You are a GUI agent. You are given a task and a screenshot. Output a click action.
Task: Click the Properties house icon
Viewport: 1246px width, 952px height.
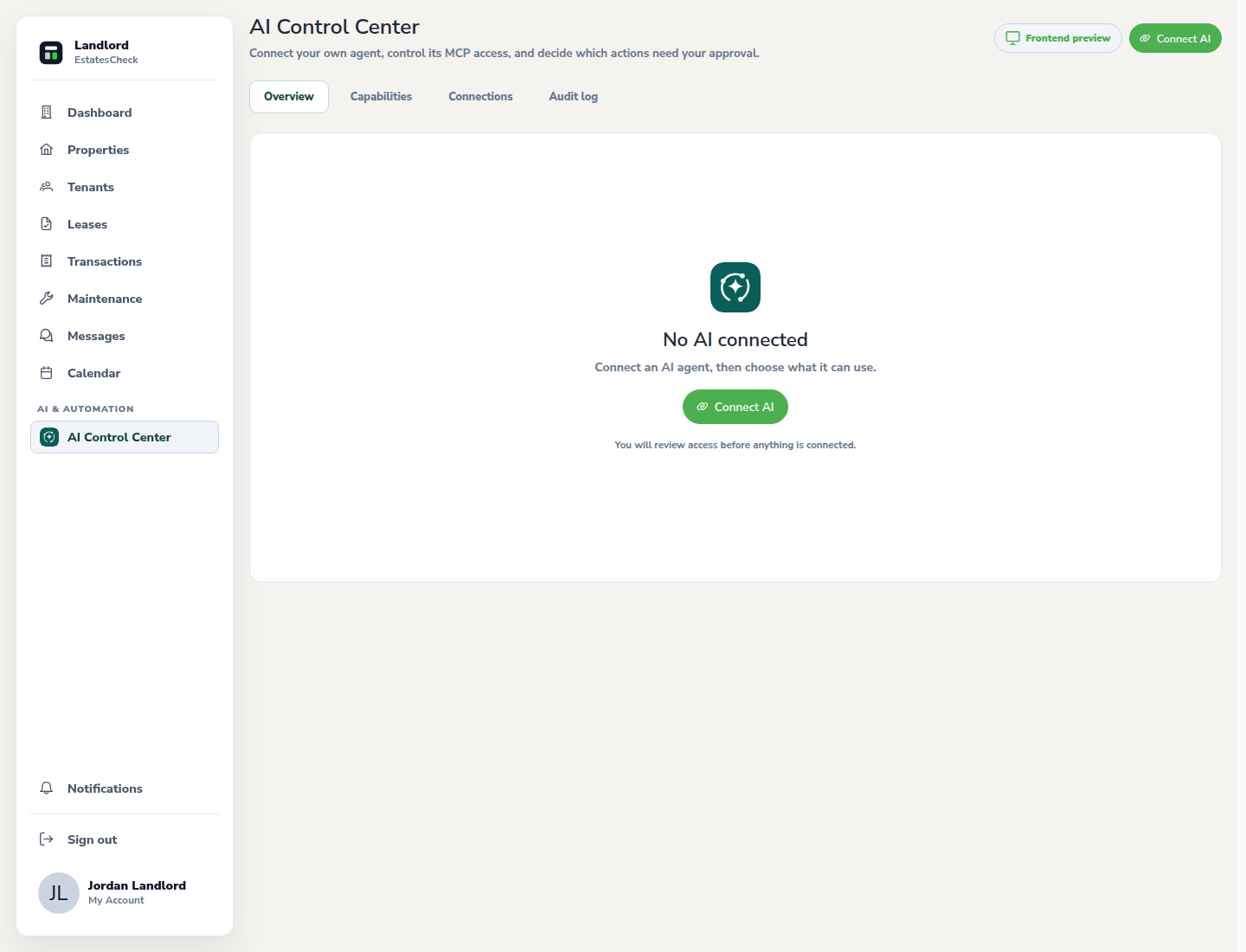[47, 150]
